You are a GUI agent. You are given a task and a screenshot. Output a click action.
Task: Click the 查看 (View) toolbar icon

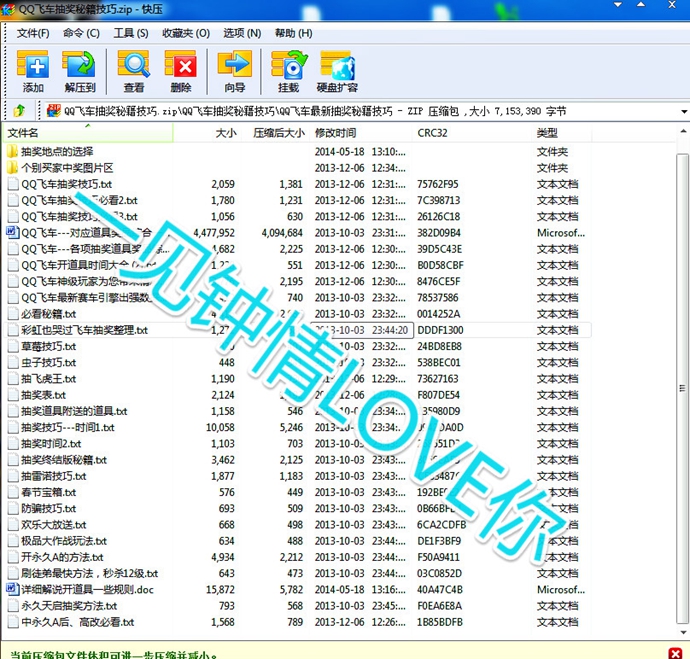134,71
